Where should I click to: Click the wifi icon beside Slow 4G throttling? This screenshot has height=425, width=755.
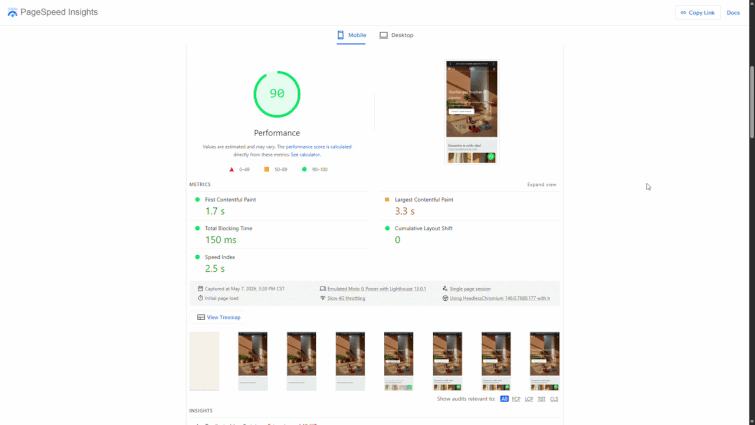(x=323, y=298)
